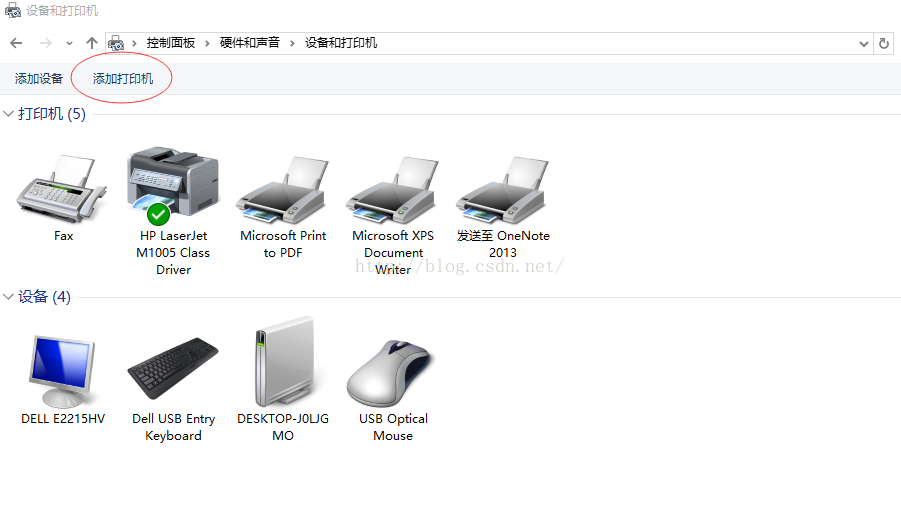Viewport: 901px width, 510px height.
Task: Open the address bar history dropdown
Action: [863, 44]
